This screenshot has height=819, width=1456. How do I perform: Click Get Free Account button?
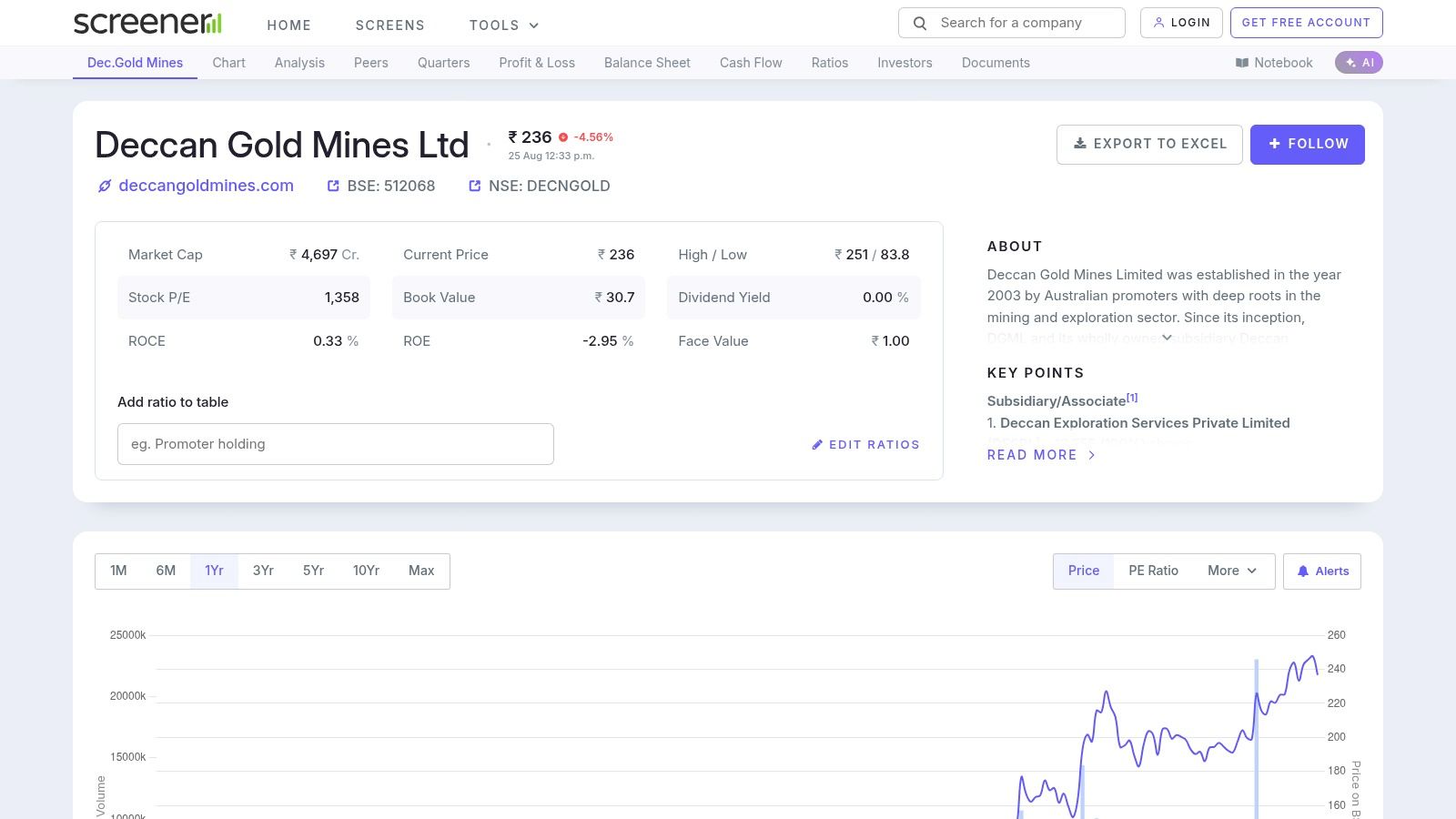pos(1307,23)
